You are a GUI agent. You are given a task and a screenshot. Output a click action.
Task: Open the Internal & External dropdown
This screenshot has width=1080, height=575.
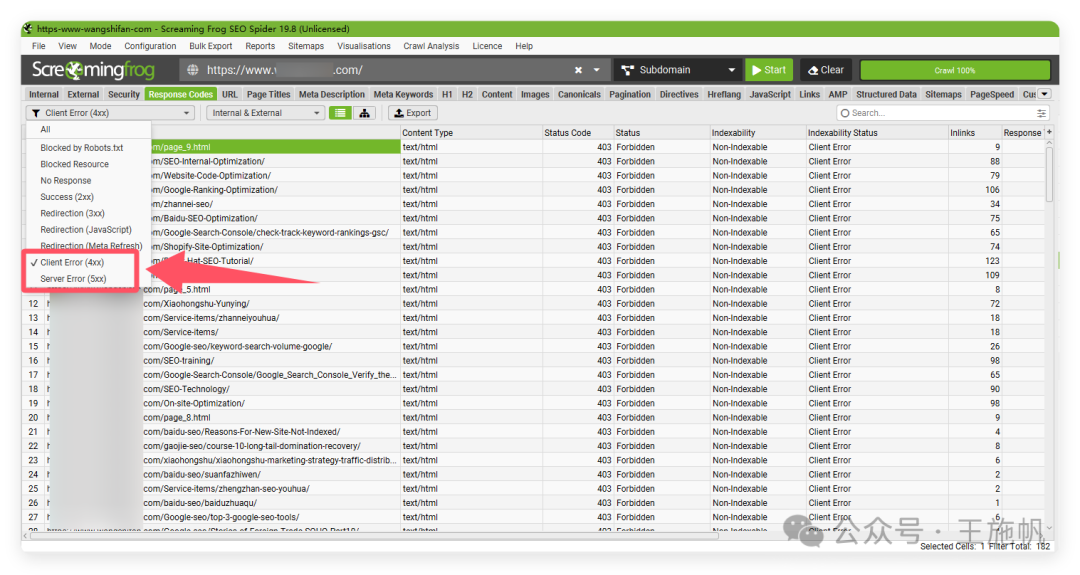point(265,113)
